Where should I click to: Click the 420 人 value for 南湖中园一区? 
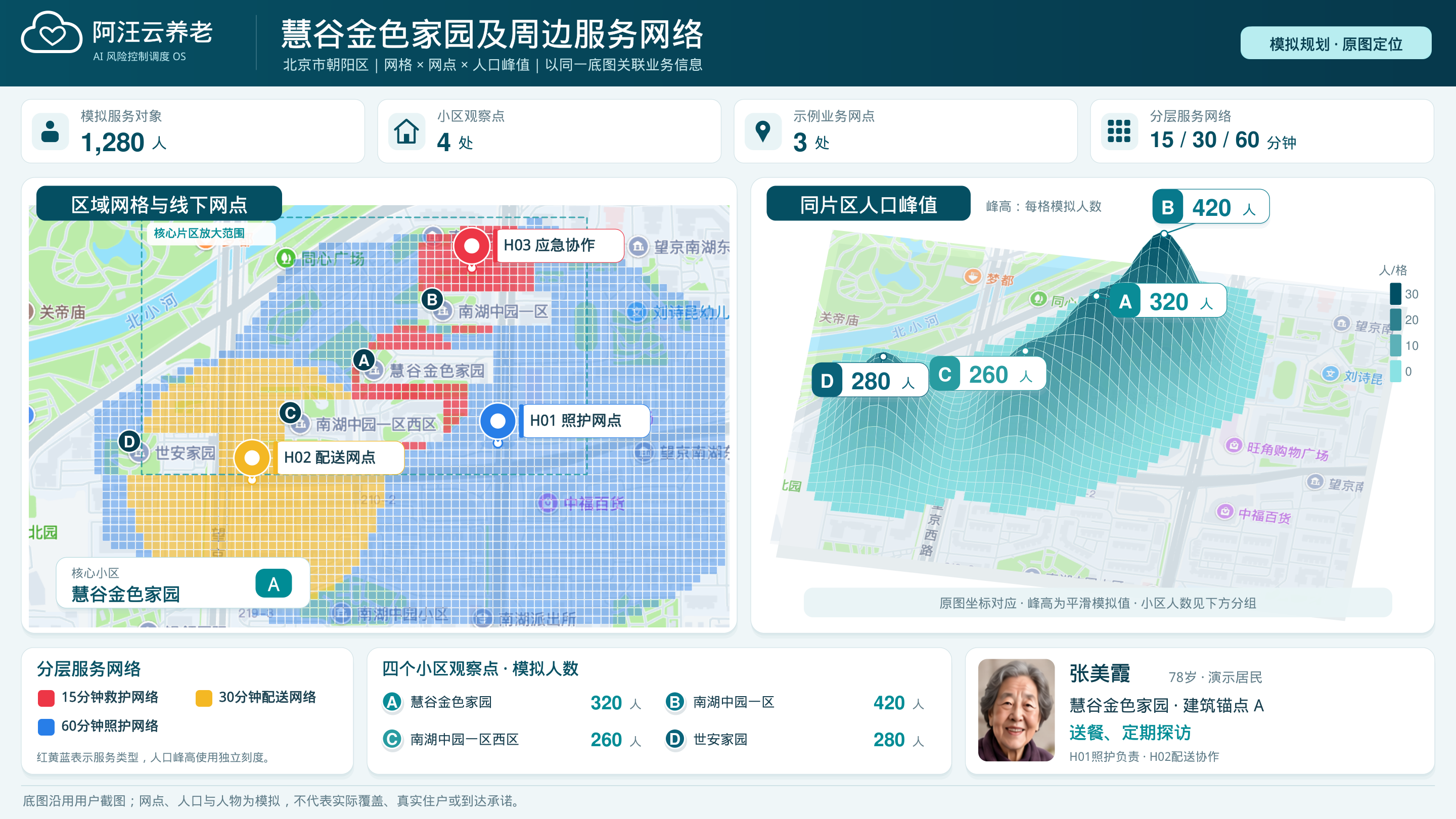click(899, 703)
